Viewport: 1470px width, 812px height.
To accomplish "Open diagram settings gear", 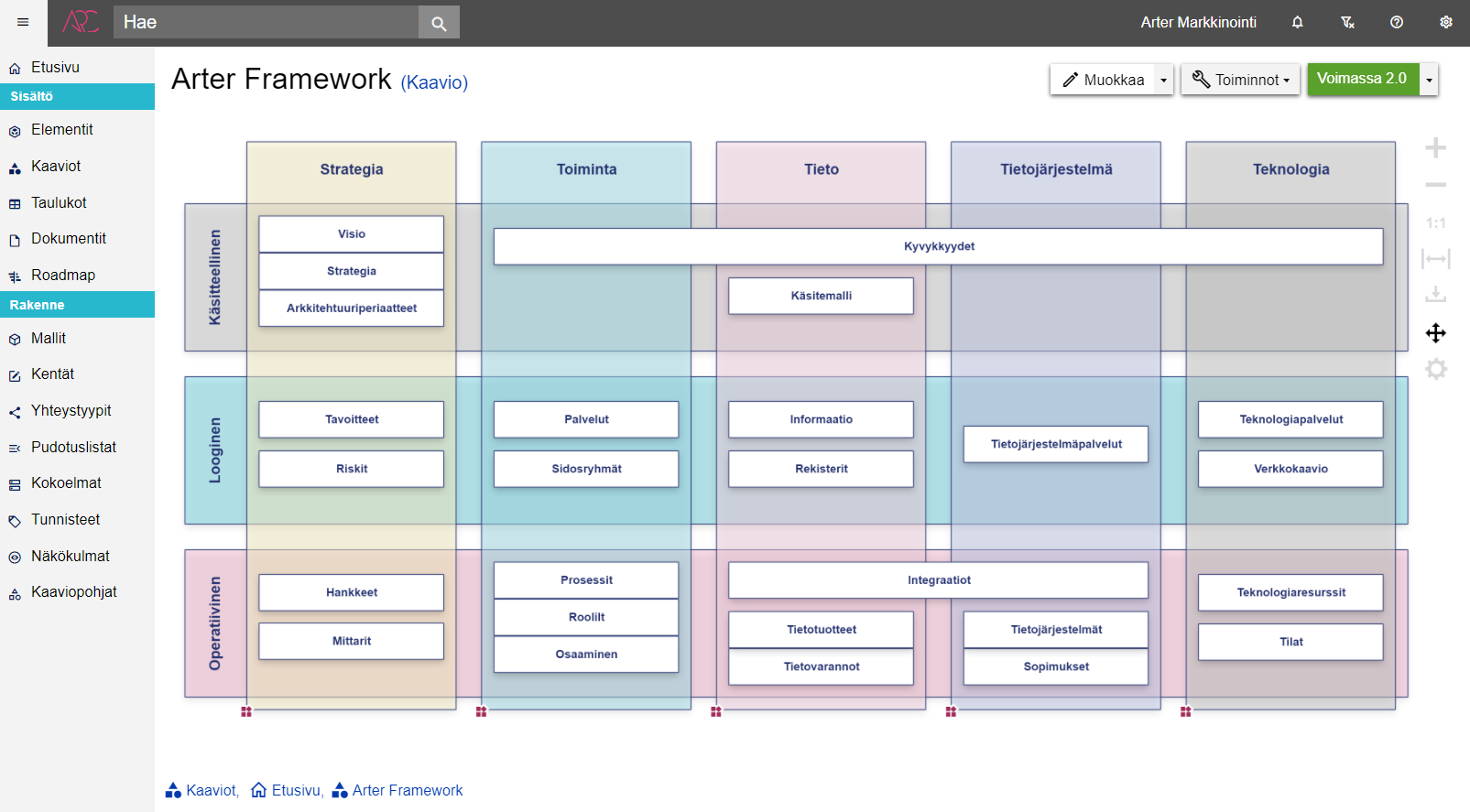I will click(1436, 369).
